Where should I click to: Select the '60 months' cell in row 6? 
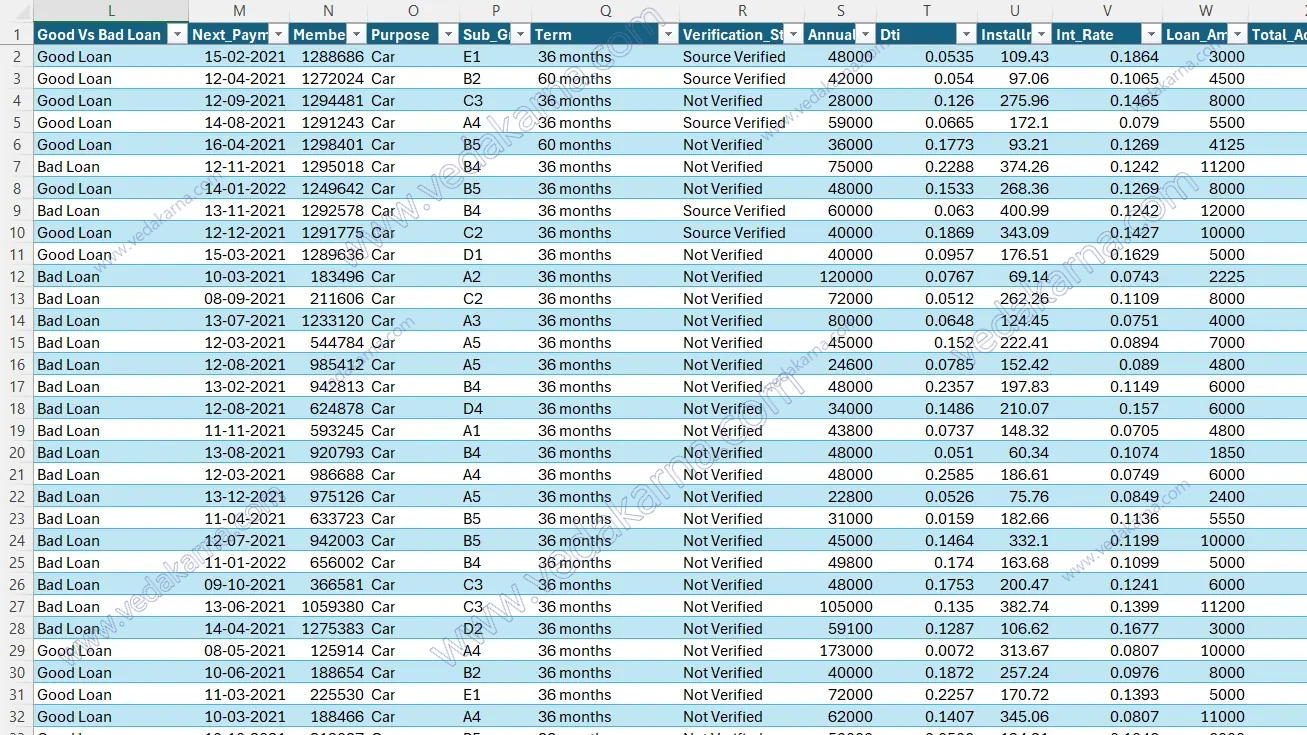[x=605, y=144]
